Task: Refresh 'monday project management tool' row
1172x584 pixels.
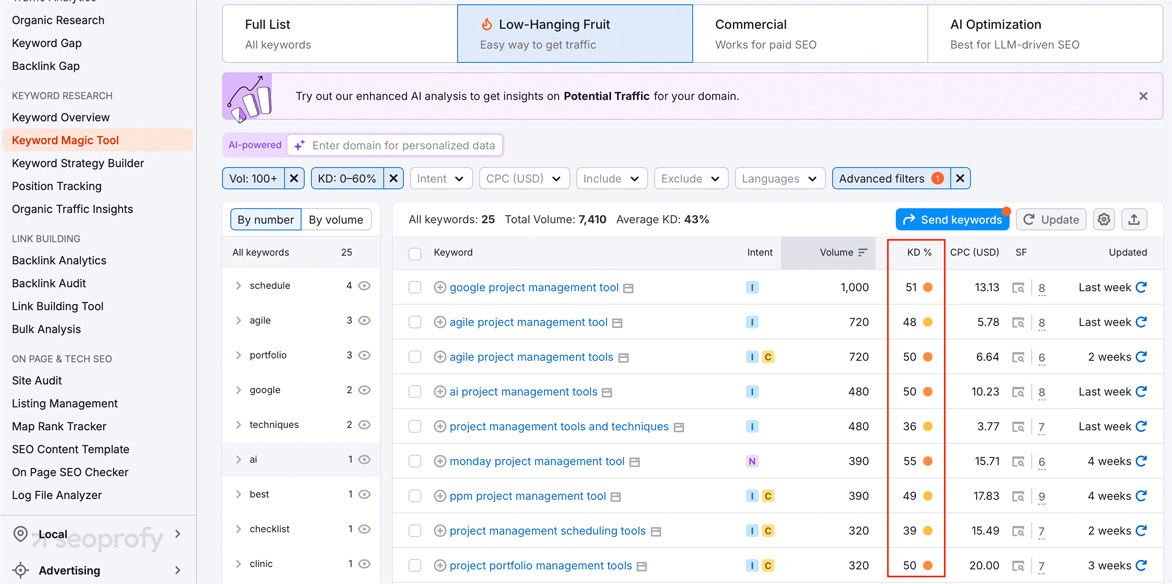Action: (1141, 461)
